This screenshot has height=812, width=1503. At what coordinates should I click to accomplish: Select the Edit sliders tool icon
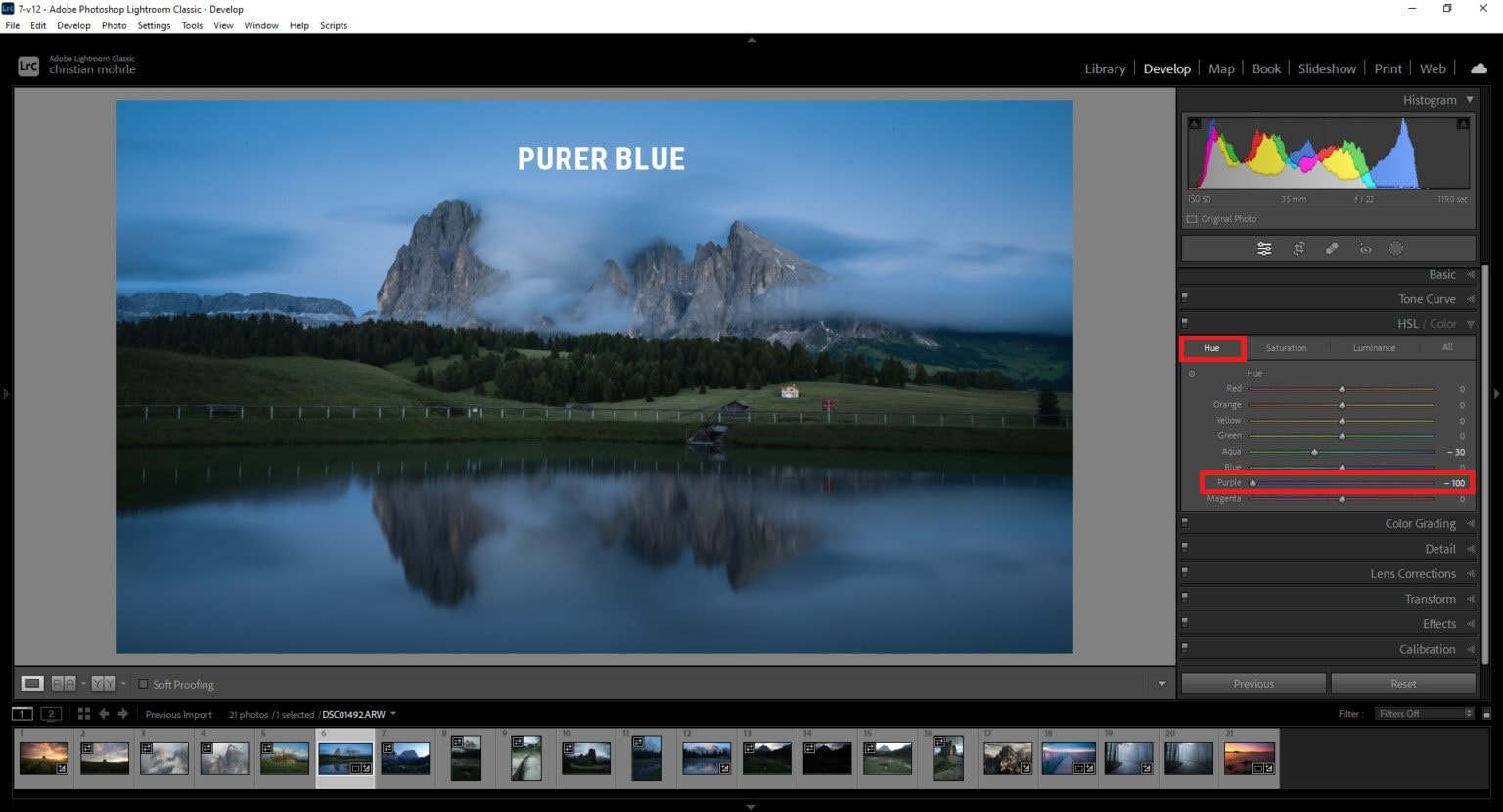tap(1264, 248)
